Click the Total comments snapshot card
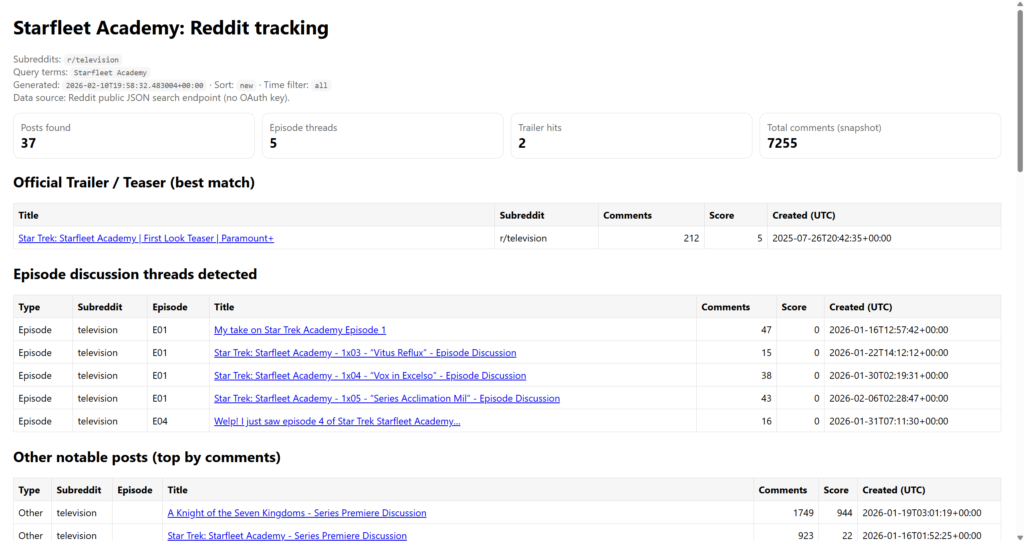The width and height of the screenshot is (1024, 541). click(x=879, y=135)
